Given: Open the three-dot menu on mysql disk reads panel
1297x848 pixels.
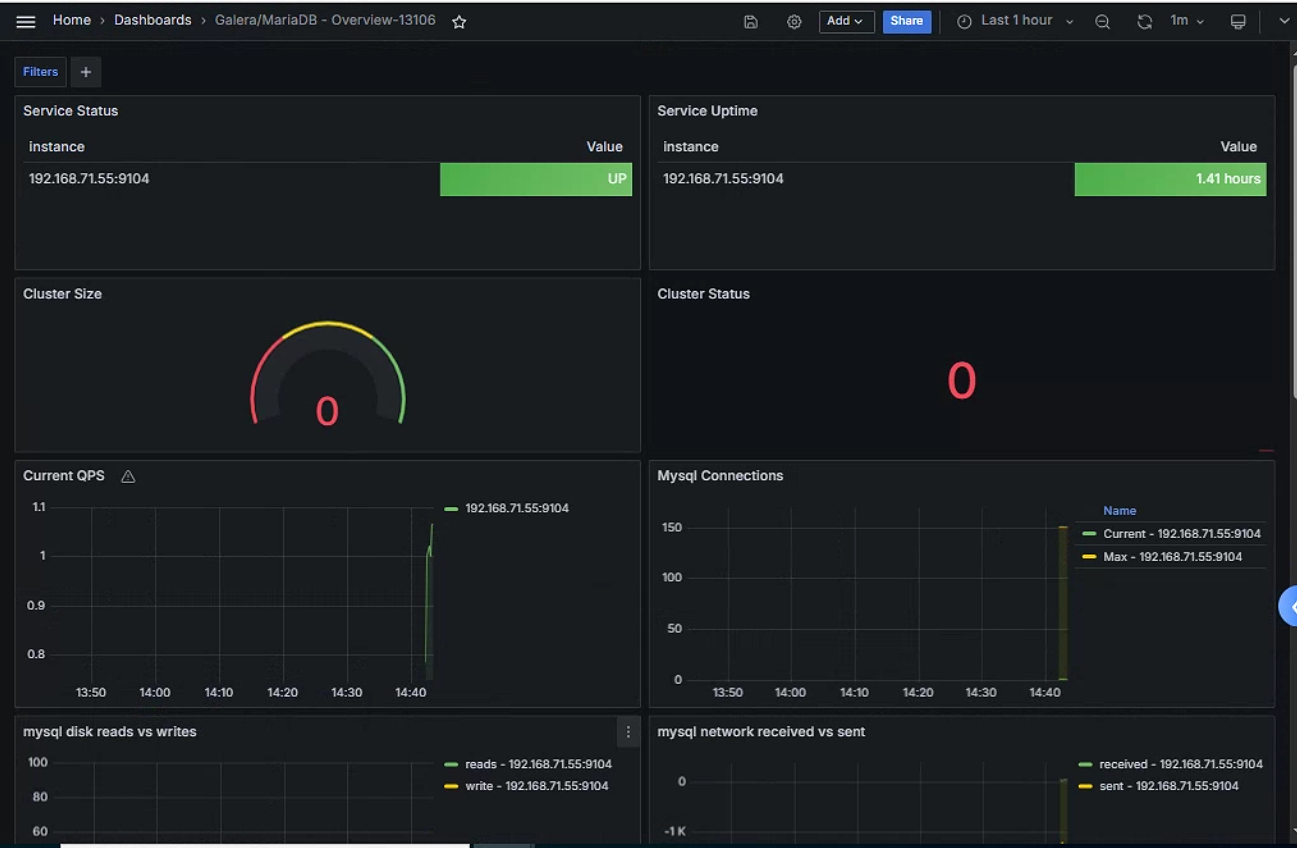Looking at the screenshot, I should 628,732.
